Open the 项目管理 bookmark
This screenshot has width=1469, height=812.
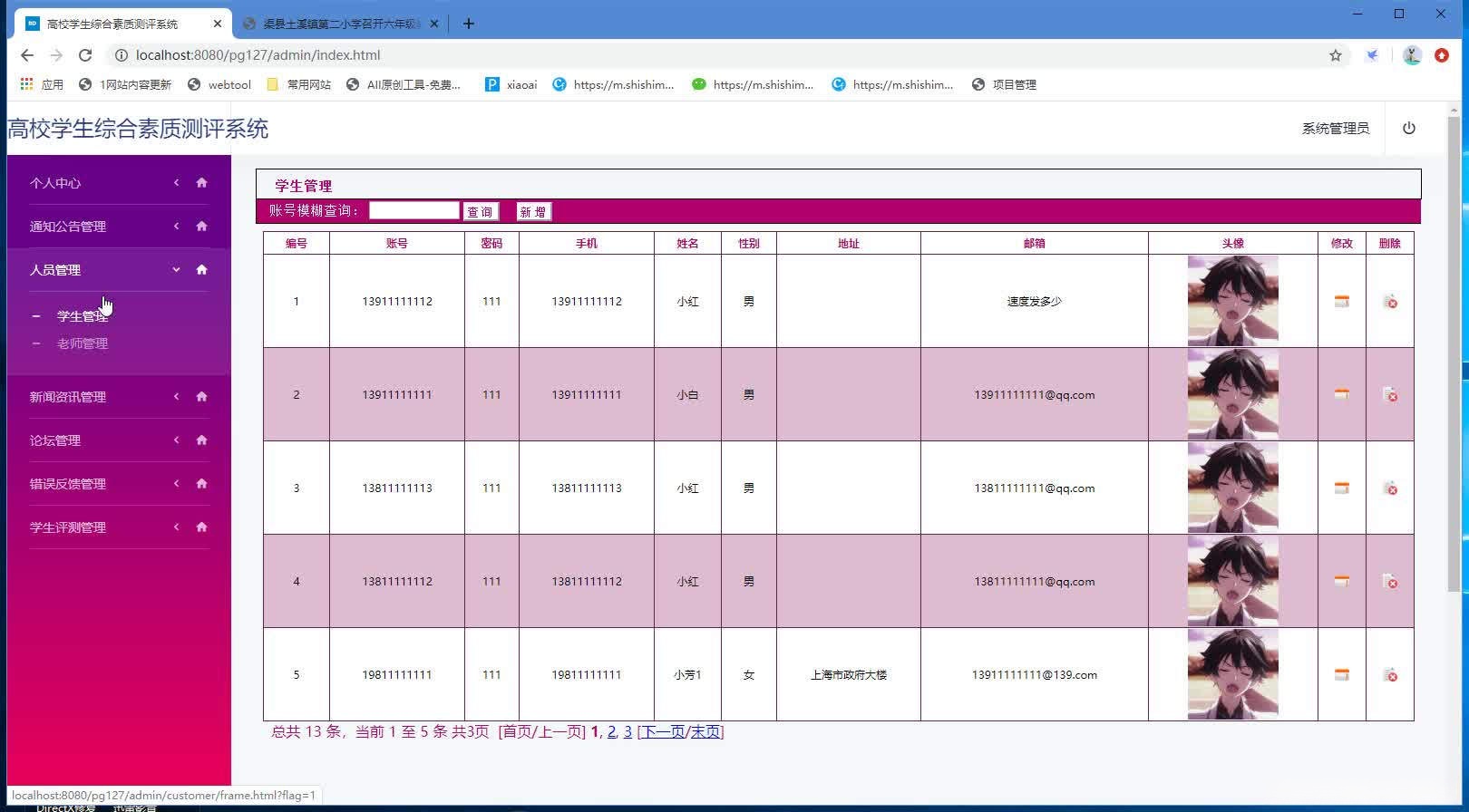tap(1004, 84)
